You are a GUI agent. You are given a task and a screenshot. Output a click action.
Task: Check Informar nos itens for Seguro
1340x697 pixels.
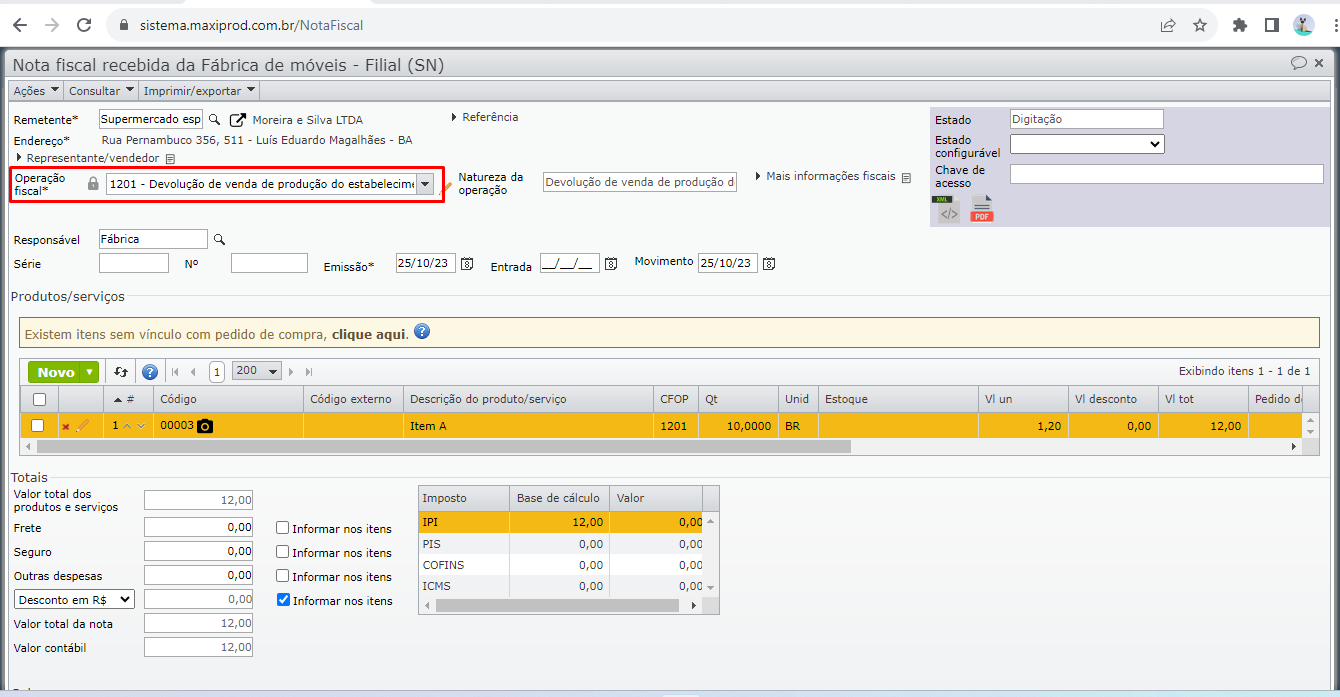[283, 552]
